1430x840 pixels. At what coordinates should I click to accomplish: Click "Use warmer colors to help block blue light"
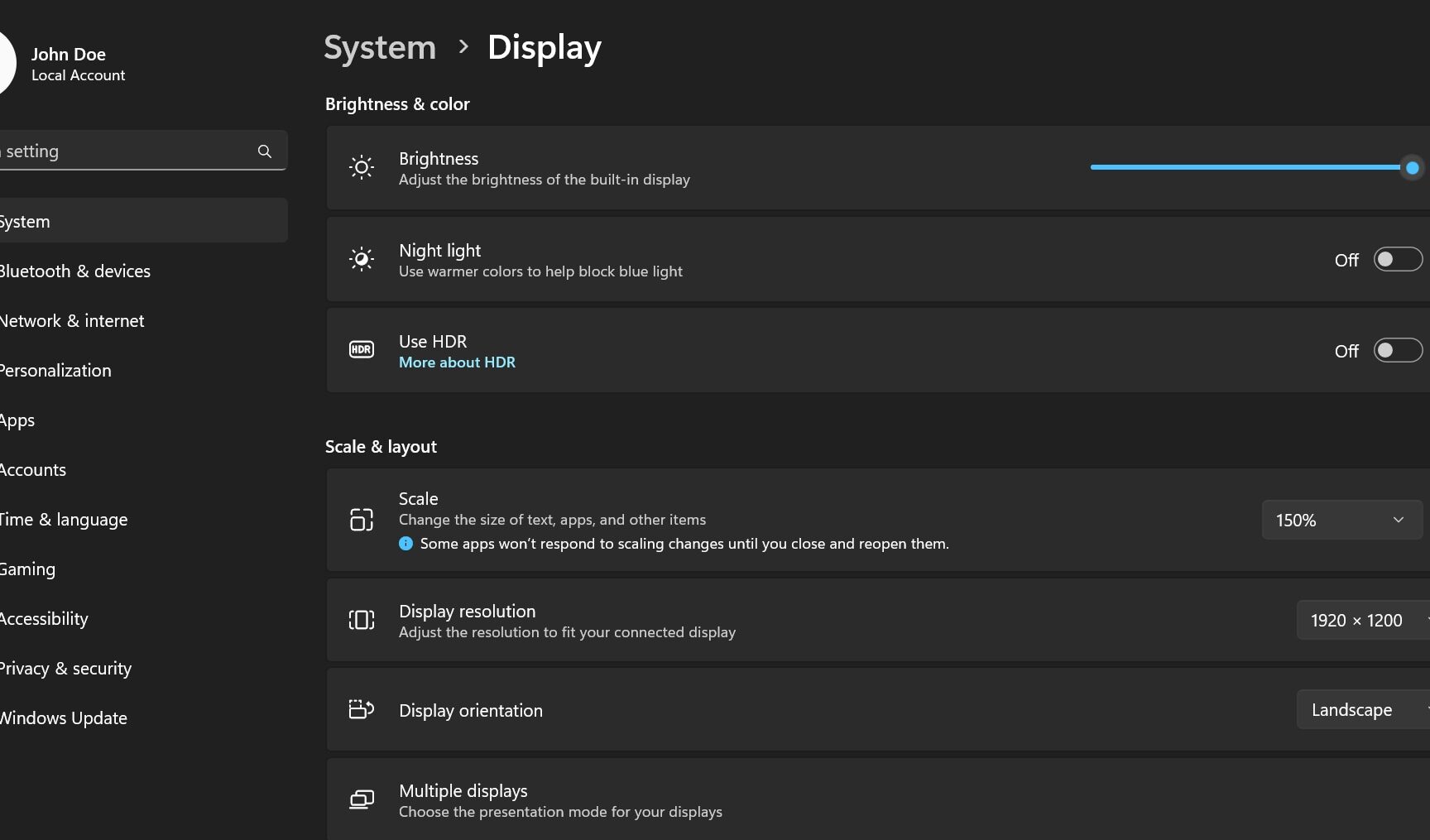(540, 271)
